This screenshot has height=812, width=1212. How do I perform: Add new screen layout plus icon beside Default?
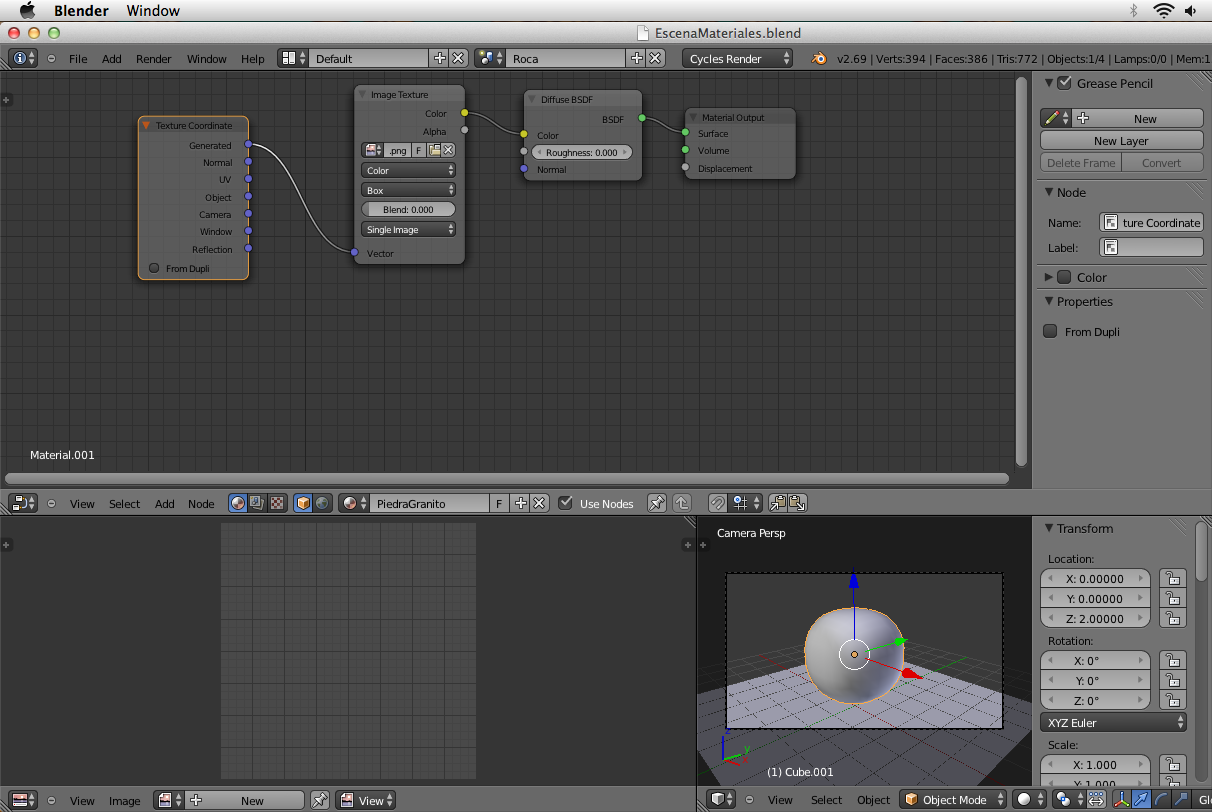pyautogui.click(x=439, y=58)
